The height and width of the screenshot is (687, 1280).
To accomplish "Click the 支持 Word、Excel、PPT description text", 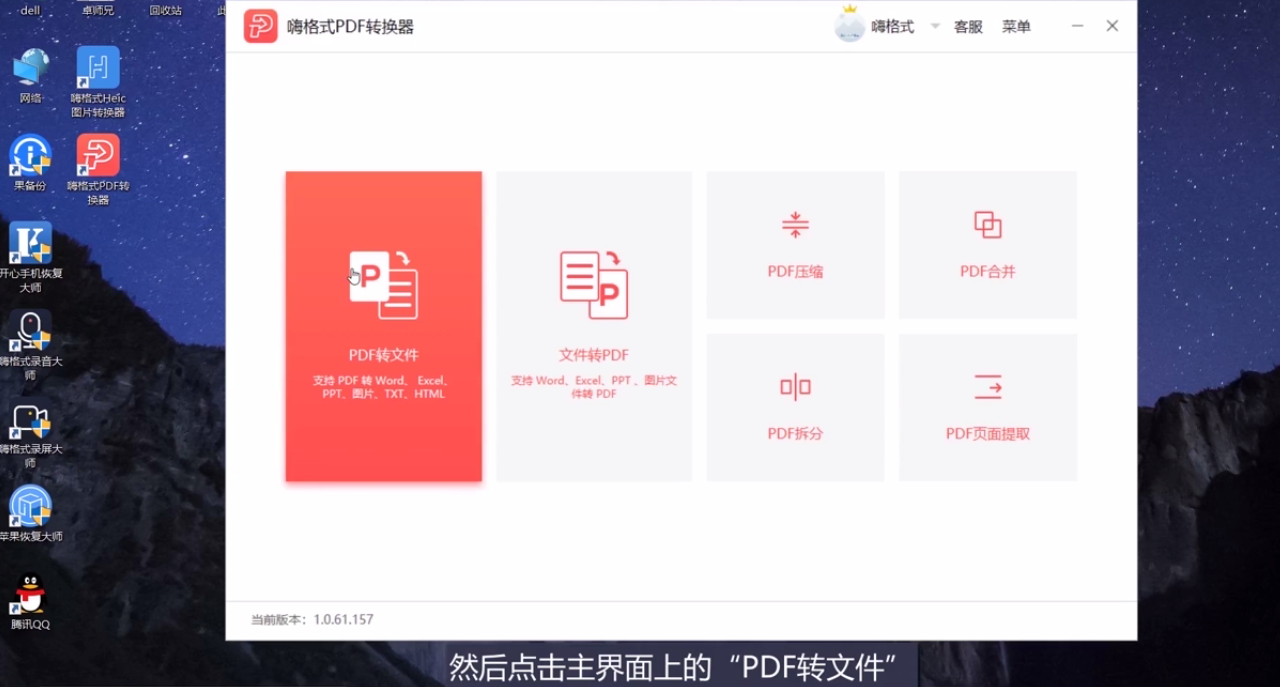I will pyautogui.click(x=594, y=387).
